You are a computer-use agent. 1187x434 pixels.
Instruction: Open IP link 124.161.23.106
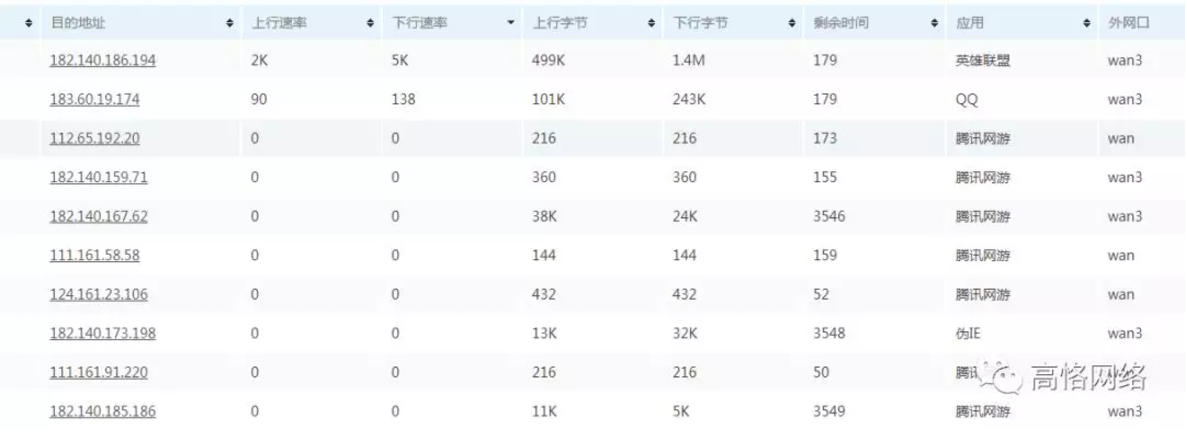click(x=98, y=295)
